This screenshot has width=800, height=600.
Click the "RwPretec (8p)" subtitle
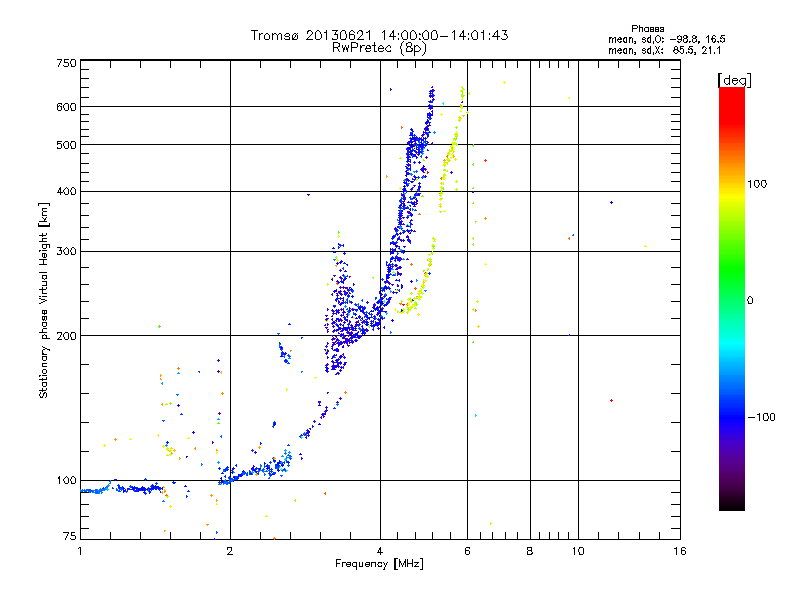tap(379, 48)
